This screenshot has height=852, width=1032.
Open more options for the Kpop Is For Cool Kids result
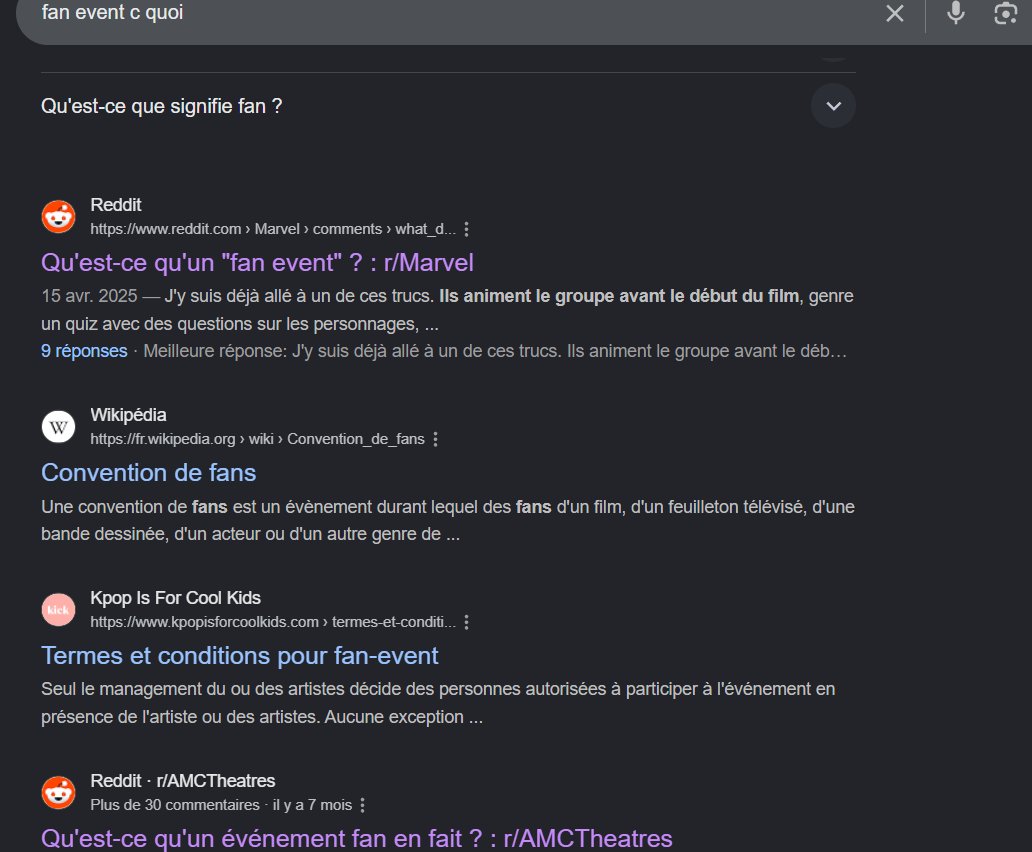467,622
